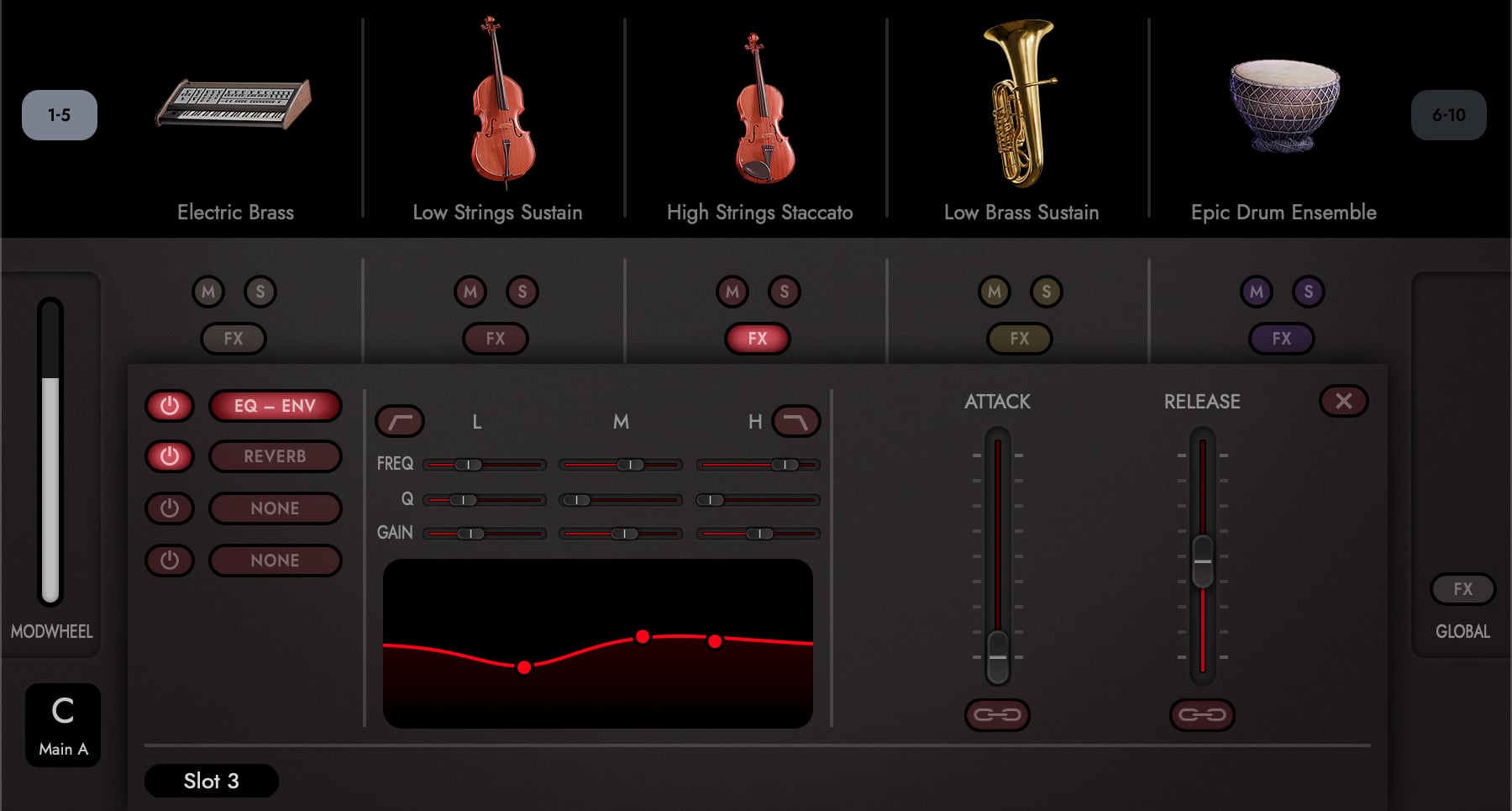1512x811 pixels.
Task: Adjust the high band FREQ slider
Action: 759,465
